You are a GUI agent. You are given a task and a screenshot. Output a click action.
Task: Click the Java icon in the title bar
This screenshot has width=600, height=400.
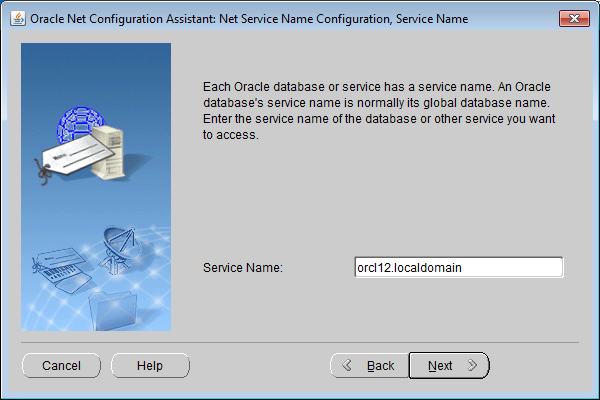18,18
